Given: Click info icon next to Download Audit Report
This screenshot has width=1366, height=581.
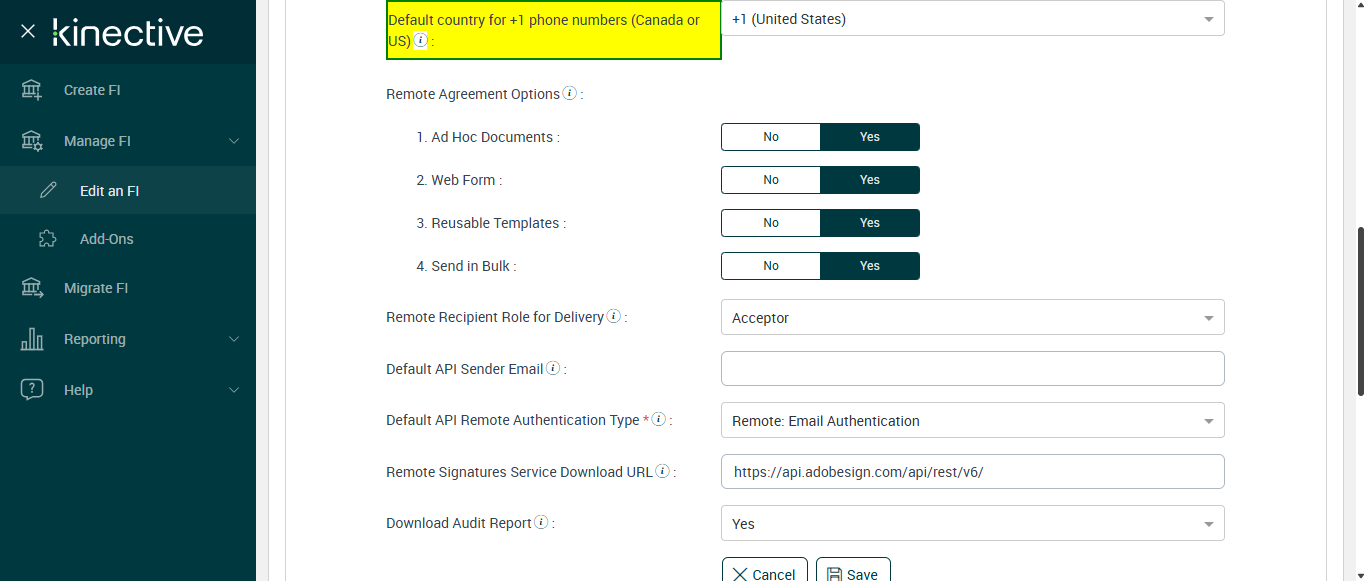Looking at the screenshot, I should coord(541,522).
